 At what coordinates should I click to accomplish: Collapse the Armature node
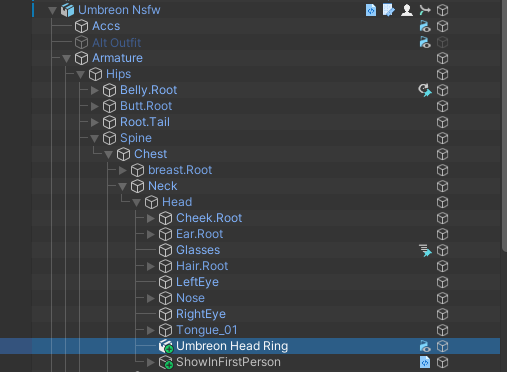(66, 58)
